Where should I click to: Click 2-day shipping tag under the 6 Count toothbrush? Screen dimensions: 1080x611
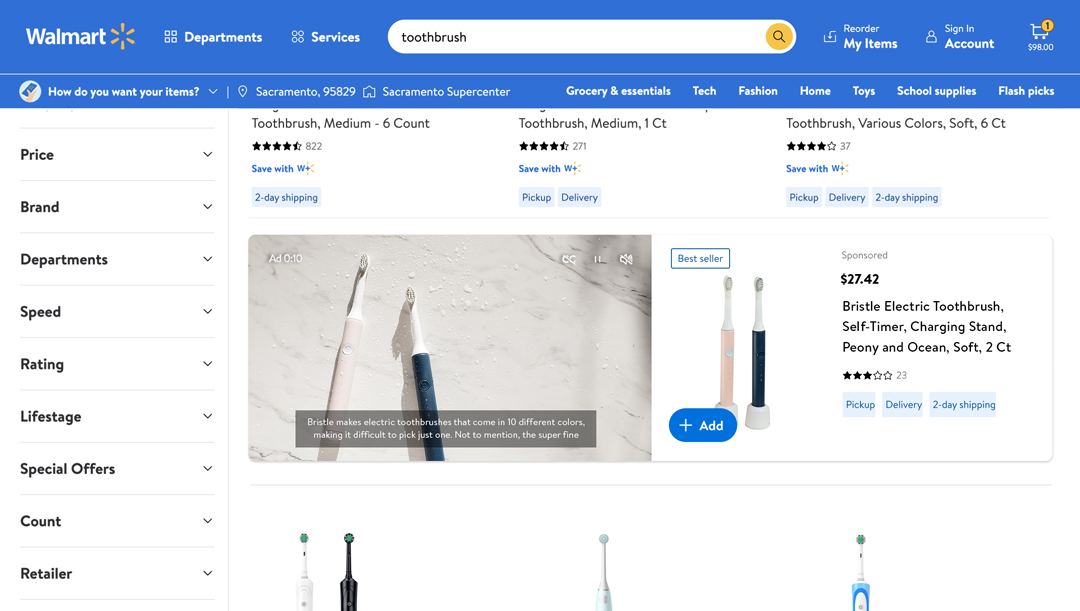tap(286, 198)
